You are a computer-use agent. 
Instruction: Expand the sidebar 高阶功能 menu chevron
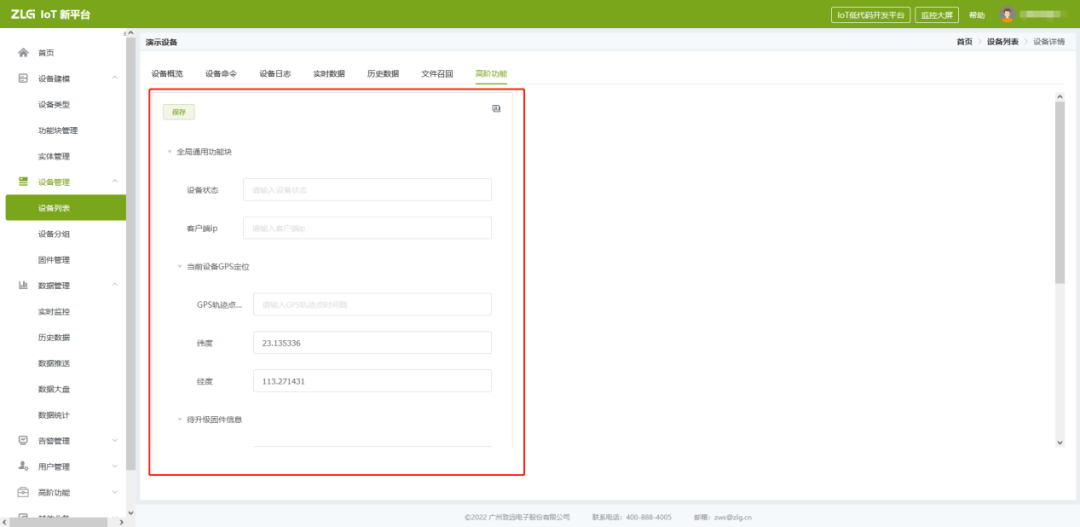114,493
